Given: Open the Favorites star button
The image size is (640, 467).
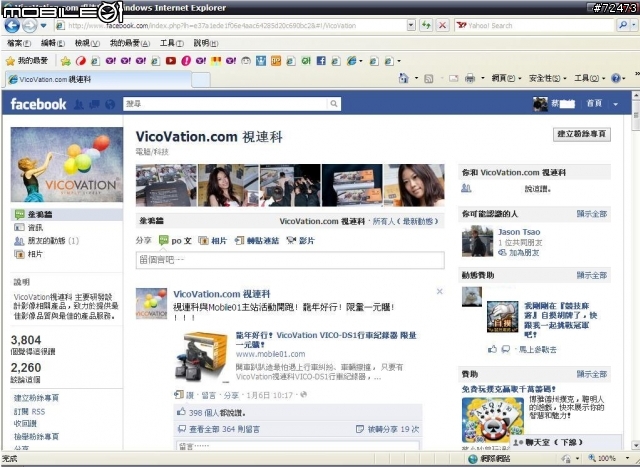Looking at the screenshot, I should (x=27, y=61).
